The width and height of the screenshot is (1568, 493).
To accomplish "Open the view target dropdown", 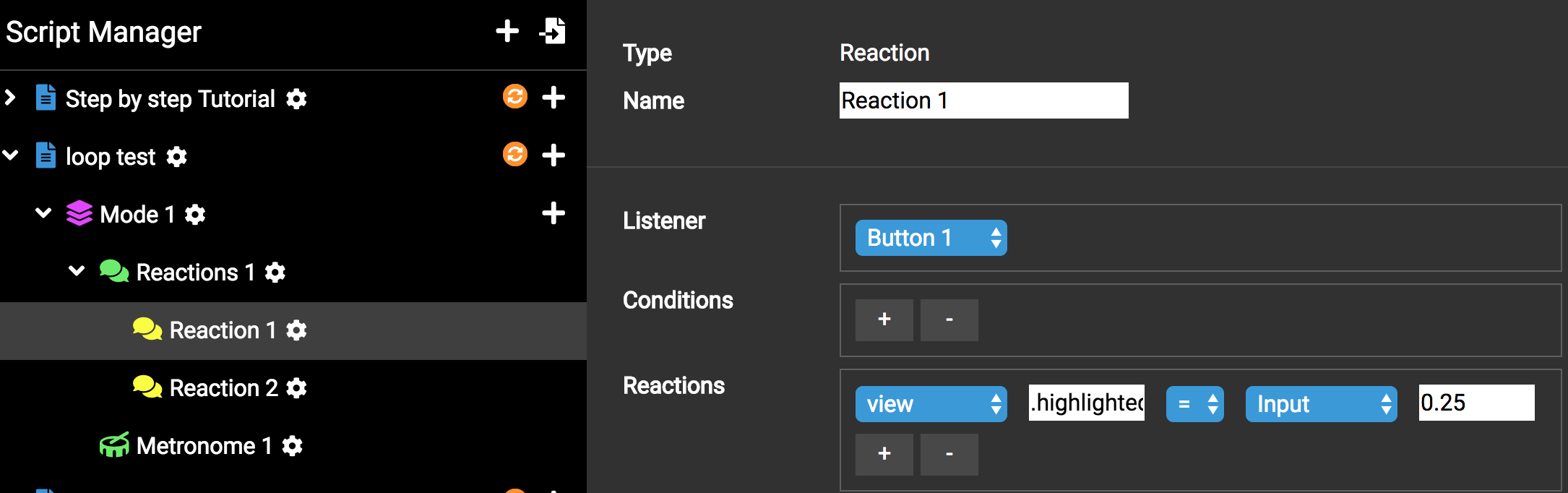I will (x=931, y=404).
